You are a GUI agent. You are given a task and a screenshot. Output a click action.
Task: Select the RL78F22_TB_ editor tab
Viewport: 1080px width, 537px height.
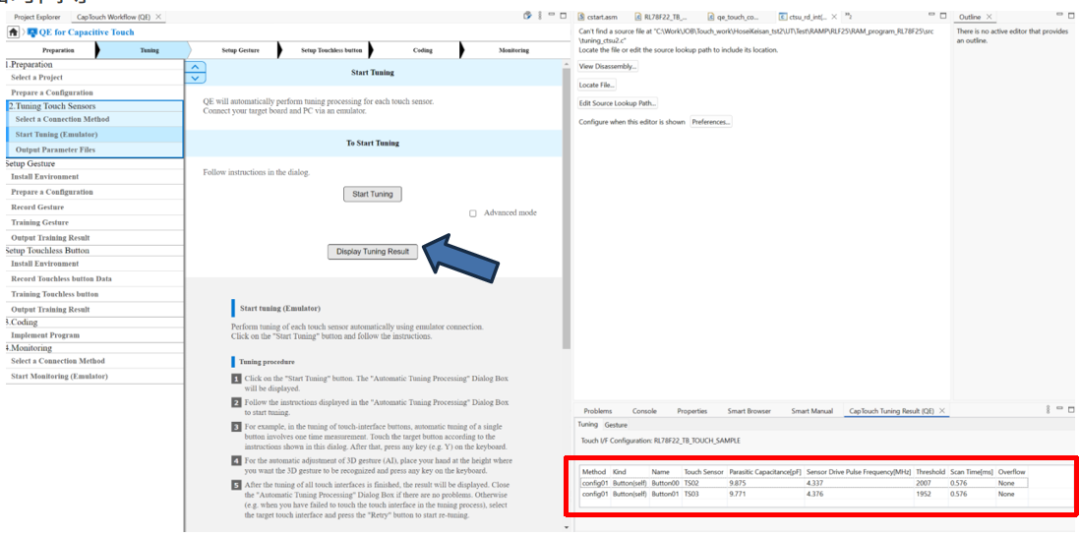(661, 17)
